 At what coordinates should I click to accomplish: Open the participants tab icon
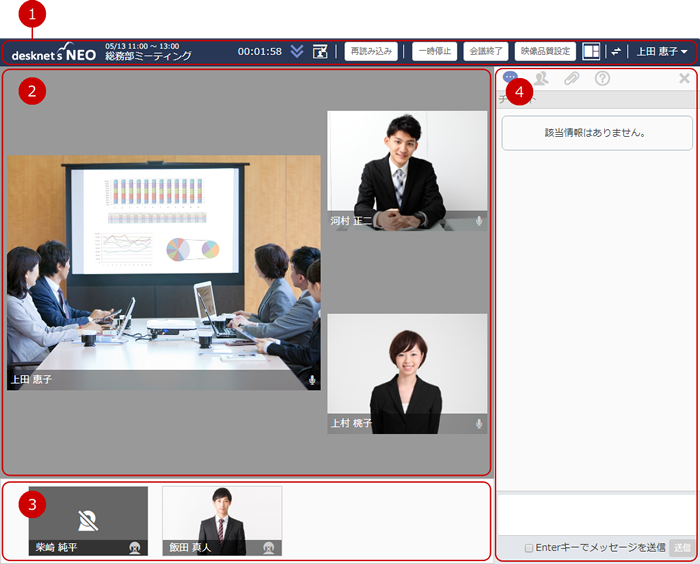click(541, 78)
